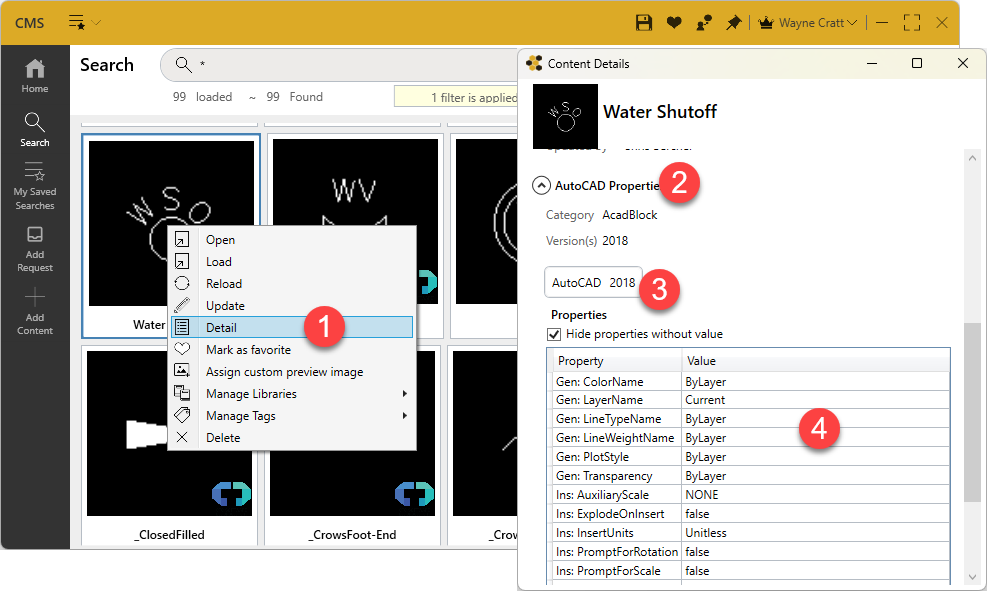Minimize the Content Details window

tap(872, 64)
